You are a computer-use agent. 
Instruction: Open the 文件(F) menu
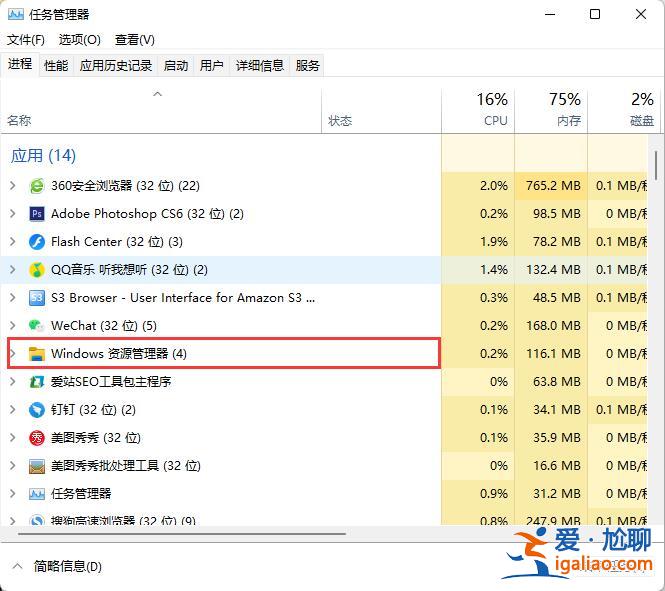click(x=26, y=39)
